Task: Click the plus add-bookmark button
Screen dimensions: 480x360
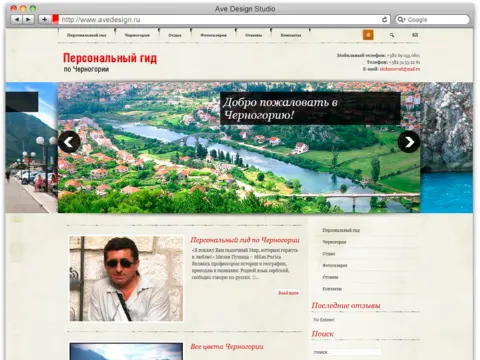Action: pyautogui.click(x=44, y=20)
